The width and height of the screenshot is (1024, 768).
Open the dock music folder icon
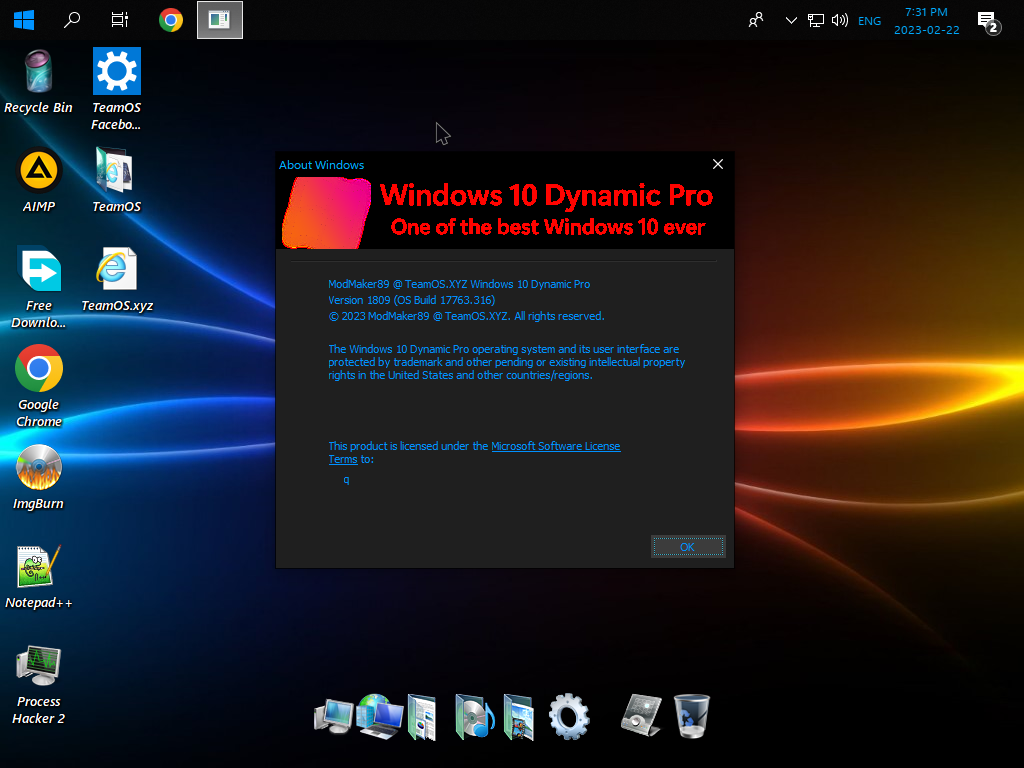[474, 717]
